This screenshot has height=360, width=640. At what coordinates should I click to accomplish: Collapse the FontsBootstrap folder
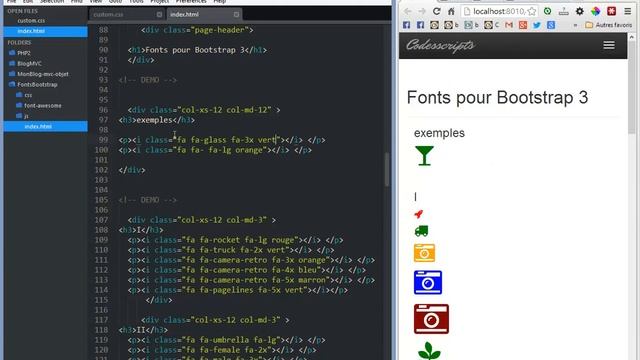click(37, 84)
